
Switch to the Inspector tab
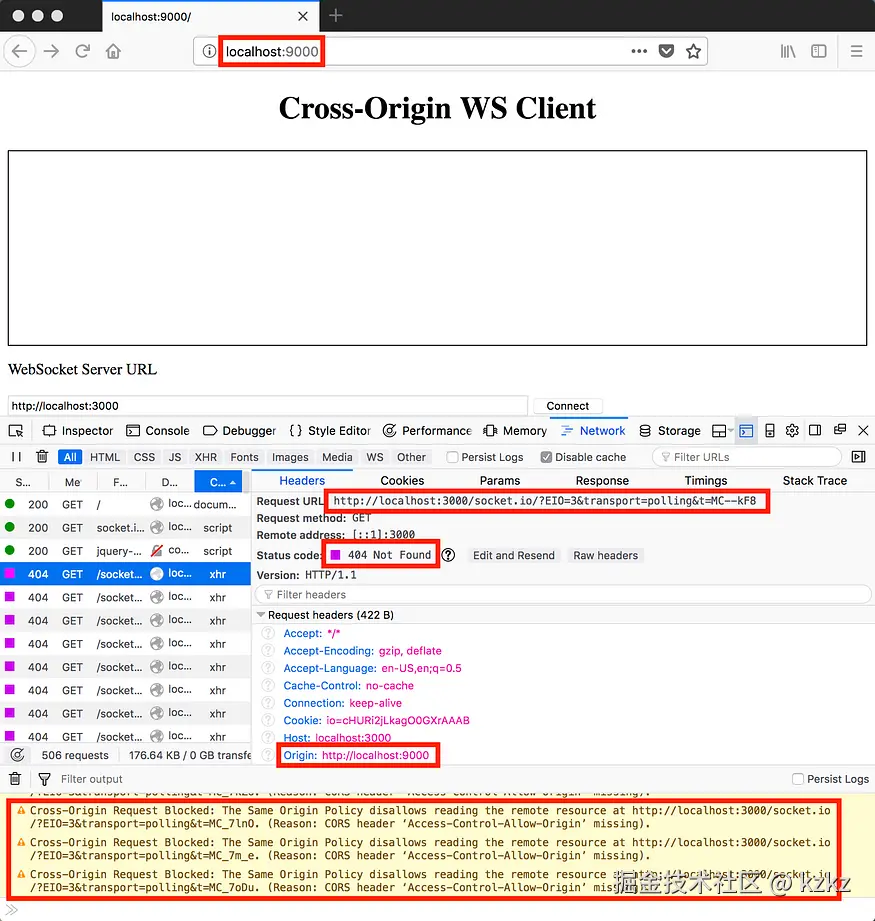(x=77, y=431)
